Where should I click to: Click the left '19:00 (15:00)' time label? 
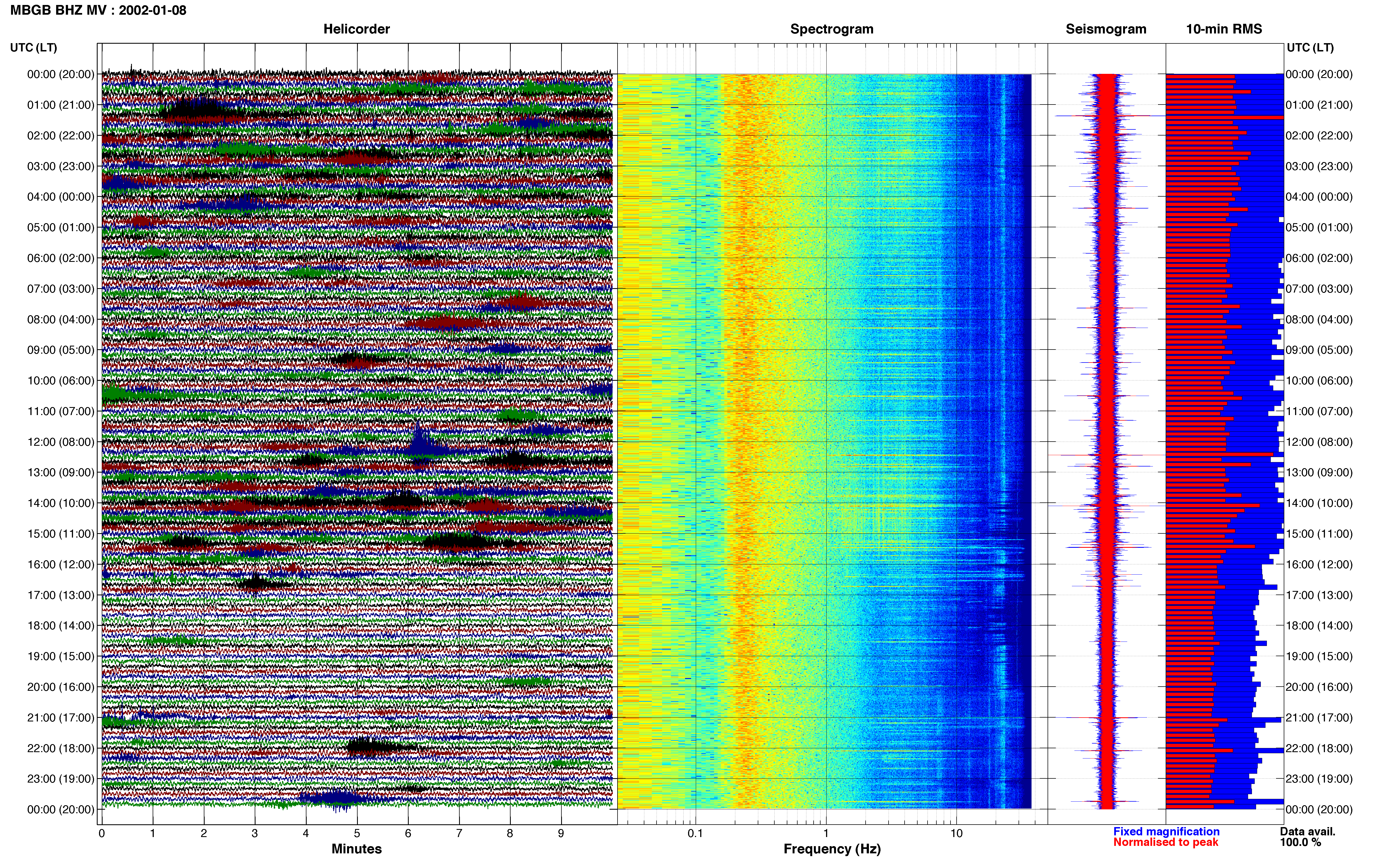click(61, 656)
